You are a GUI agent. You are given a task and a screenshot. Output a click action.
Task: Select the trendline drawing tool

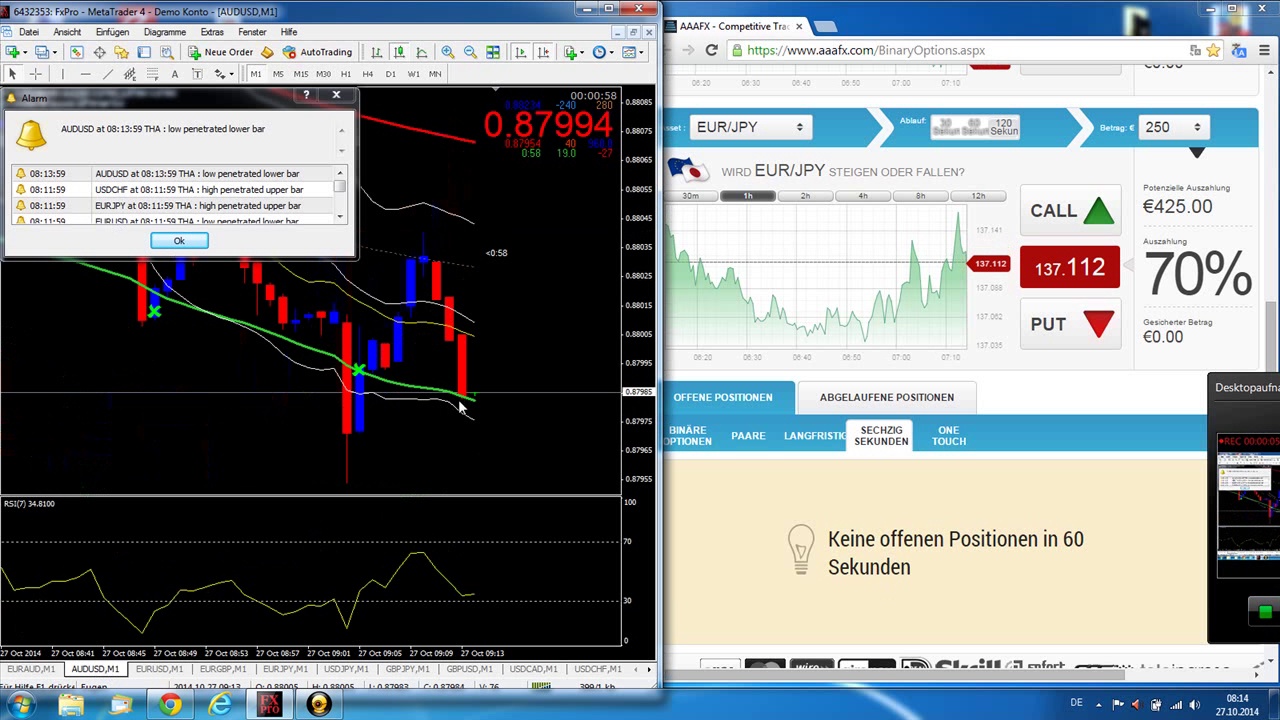(x=107, y=74)
